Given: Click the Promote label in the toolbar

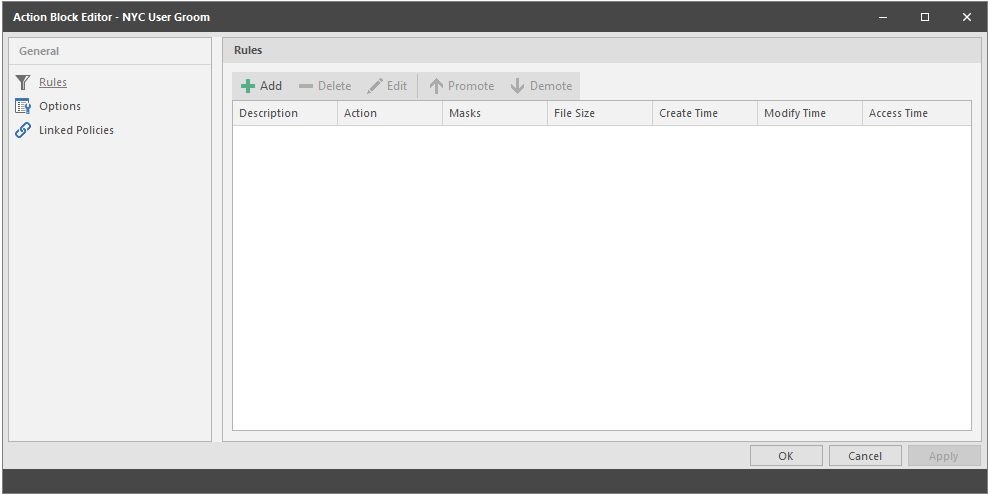Looking at the screenshot, I should [x=471, y=86].
